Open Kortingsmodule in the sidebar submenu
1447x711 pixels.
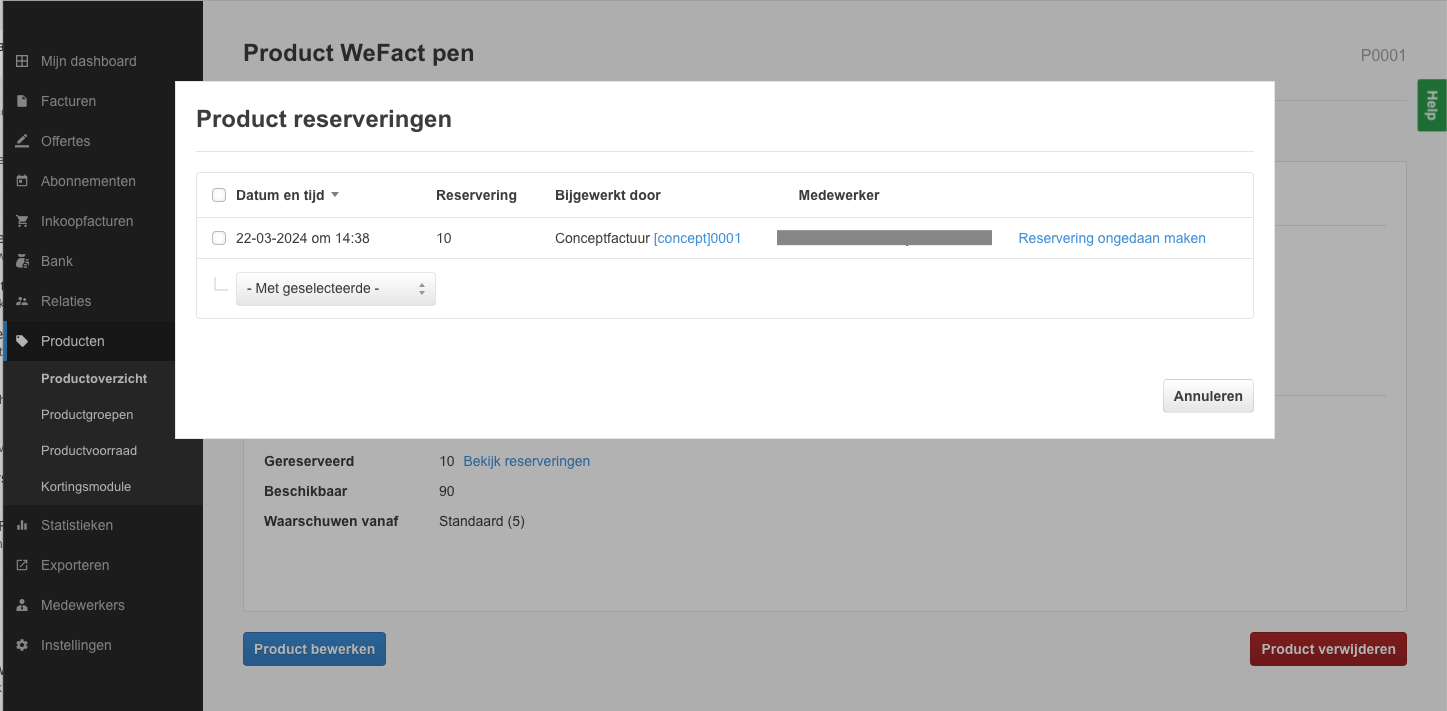tap(86, 486)
